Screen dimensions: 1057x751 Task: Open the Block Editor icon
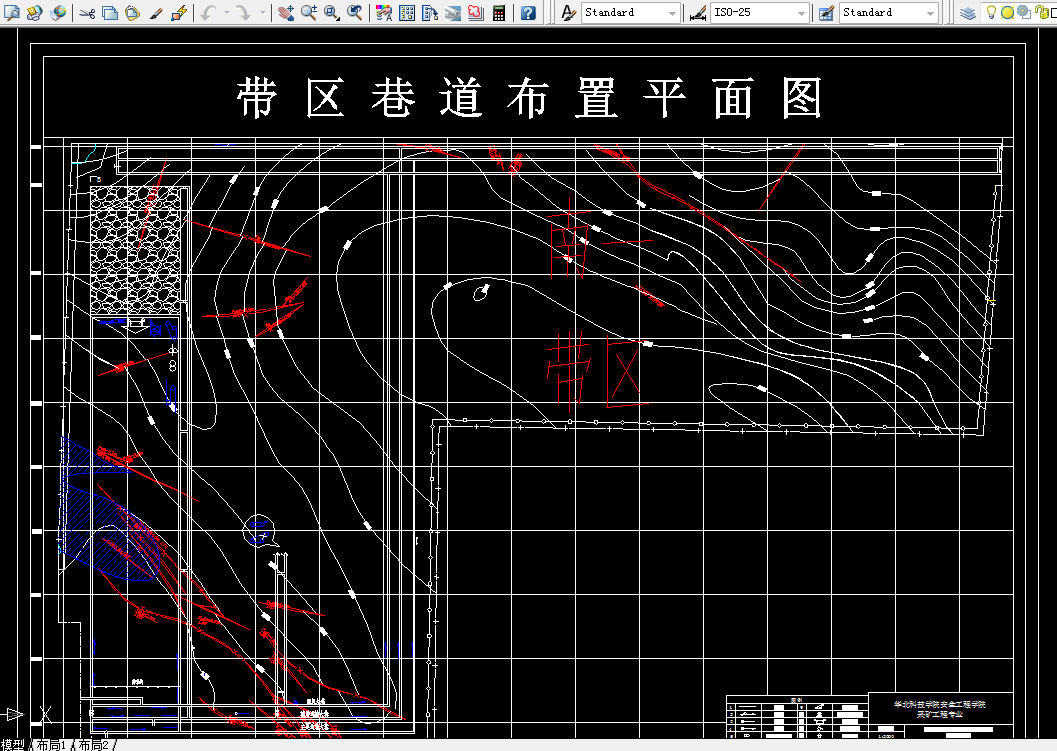pos(179,12)
